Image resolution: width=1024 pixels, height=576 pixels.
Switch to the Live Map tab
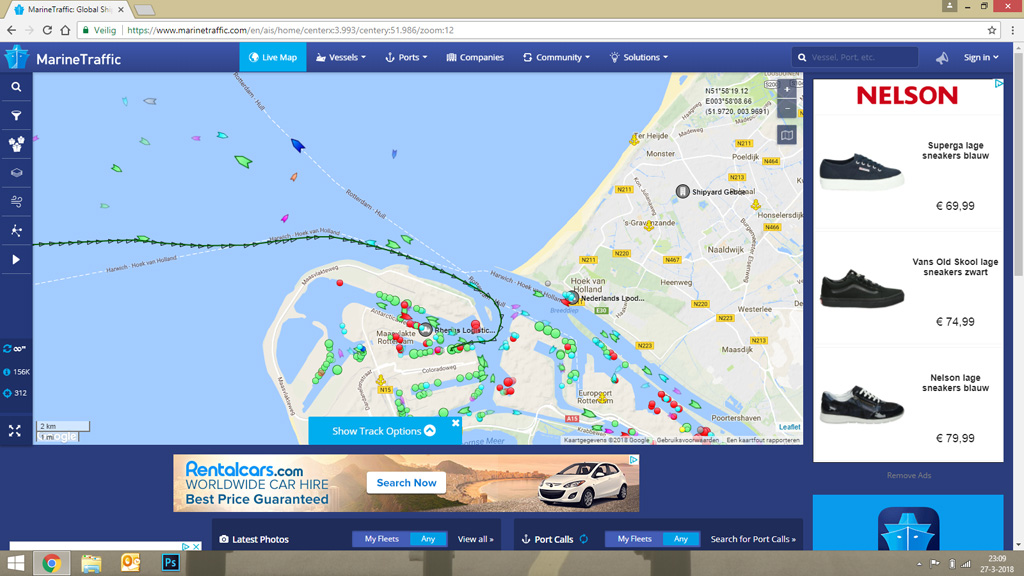point(273,57)
